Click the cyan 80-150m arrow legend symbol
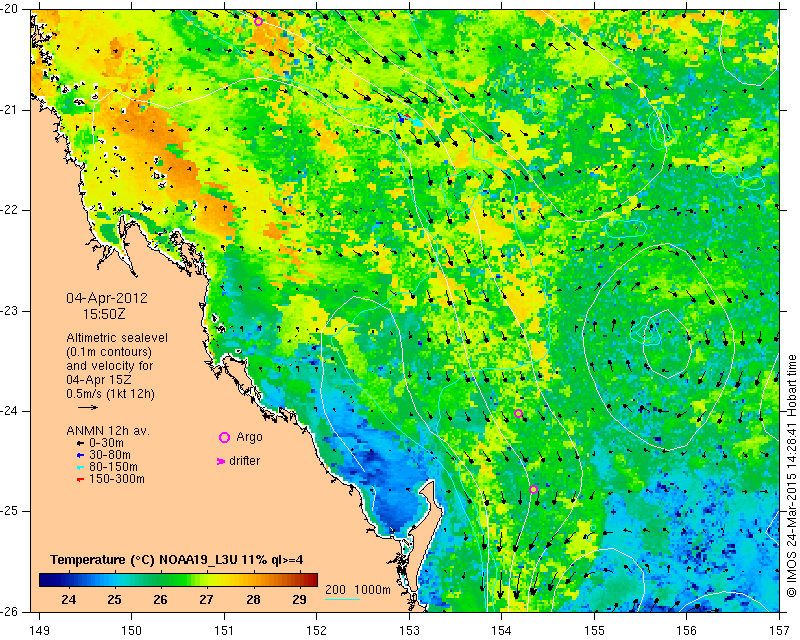The image size is (800, 640). click(x=80, y=467)
